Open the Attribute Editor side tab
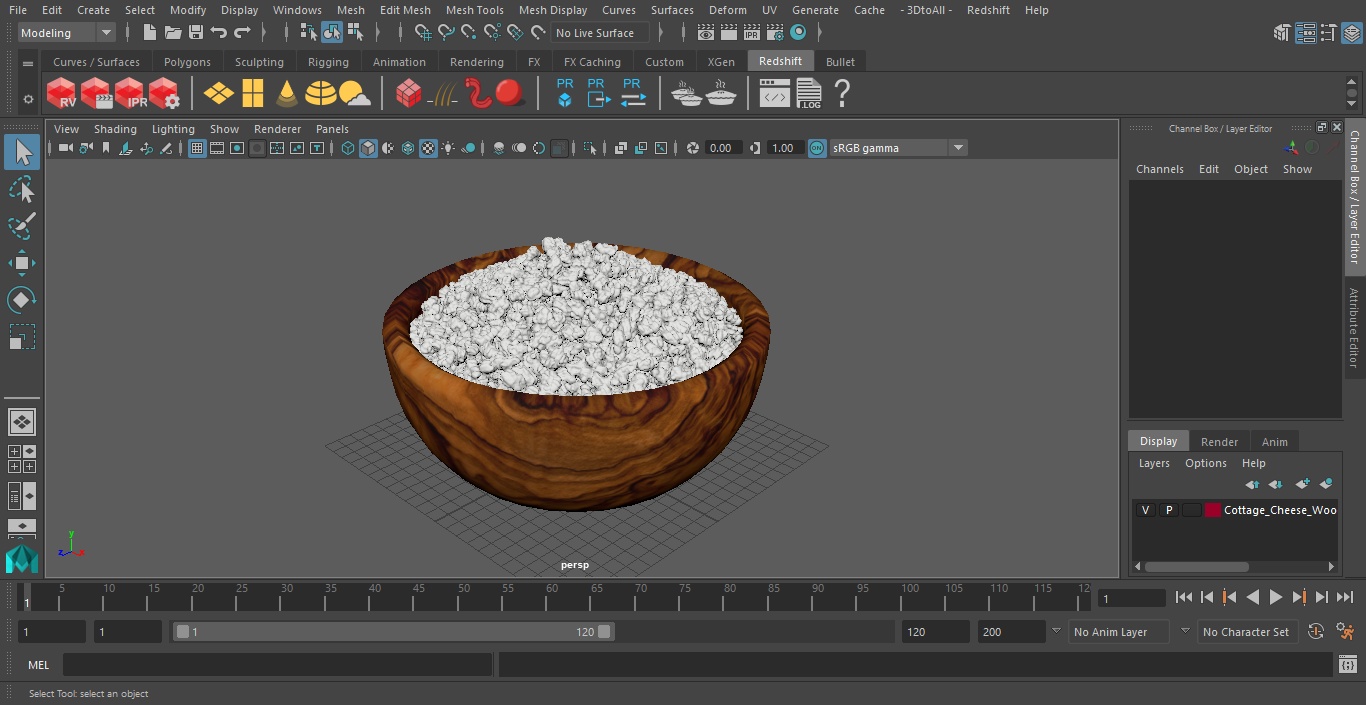Viewport: 1366px width, 705px height. [1354, 328]
